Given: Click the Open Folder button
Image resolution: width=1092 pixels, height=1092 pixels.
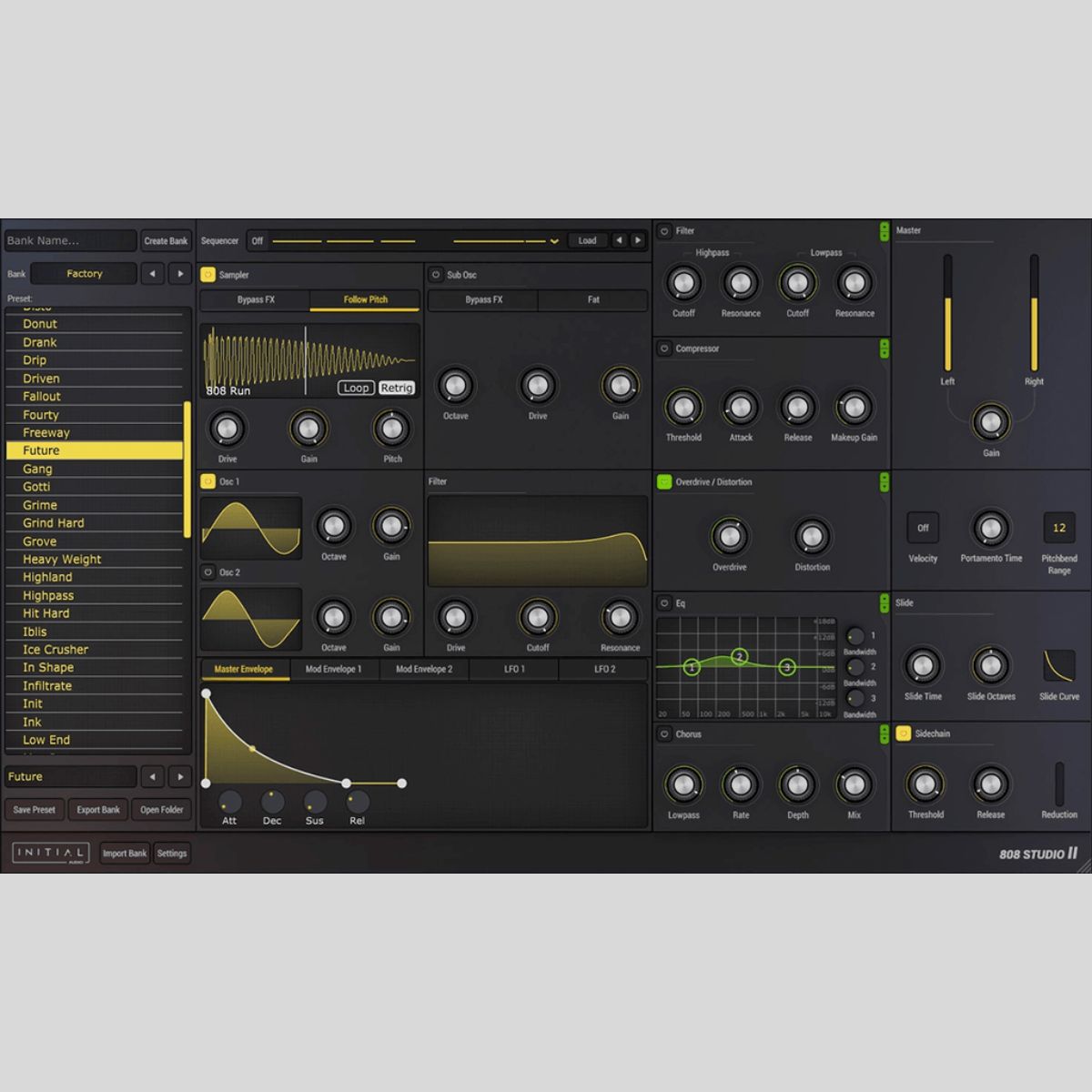Looking at the screenshot, I should [x=162, y=810].
